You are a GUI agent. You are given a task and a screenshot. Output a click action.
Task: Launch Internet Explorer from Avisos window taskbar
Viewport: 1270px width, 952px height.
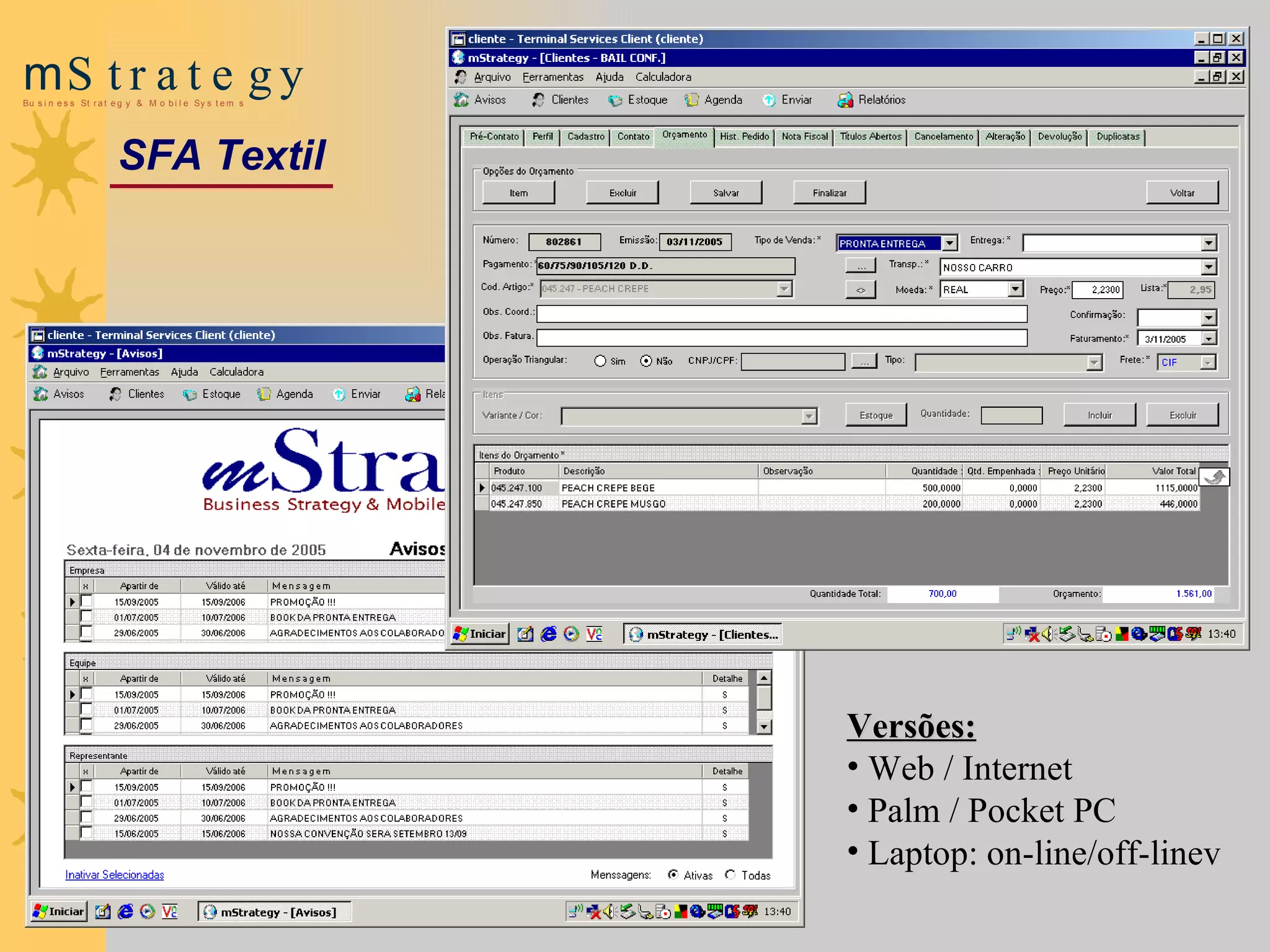pos(125,912)
